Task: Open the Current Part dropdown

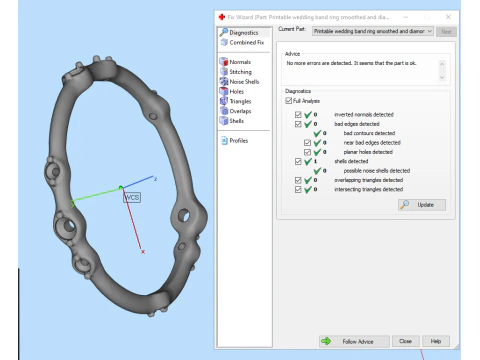Action: click(x=373, y=31)
